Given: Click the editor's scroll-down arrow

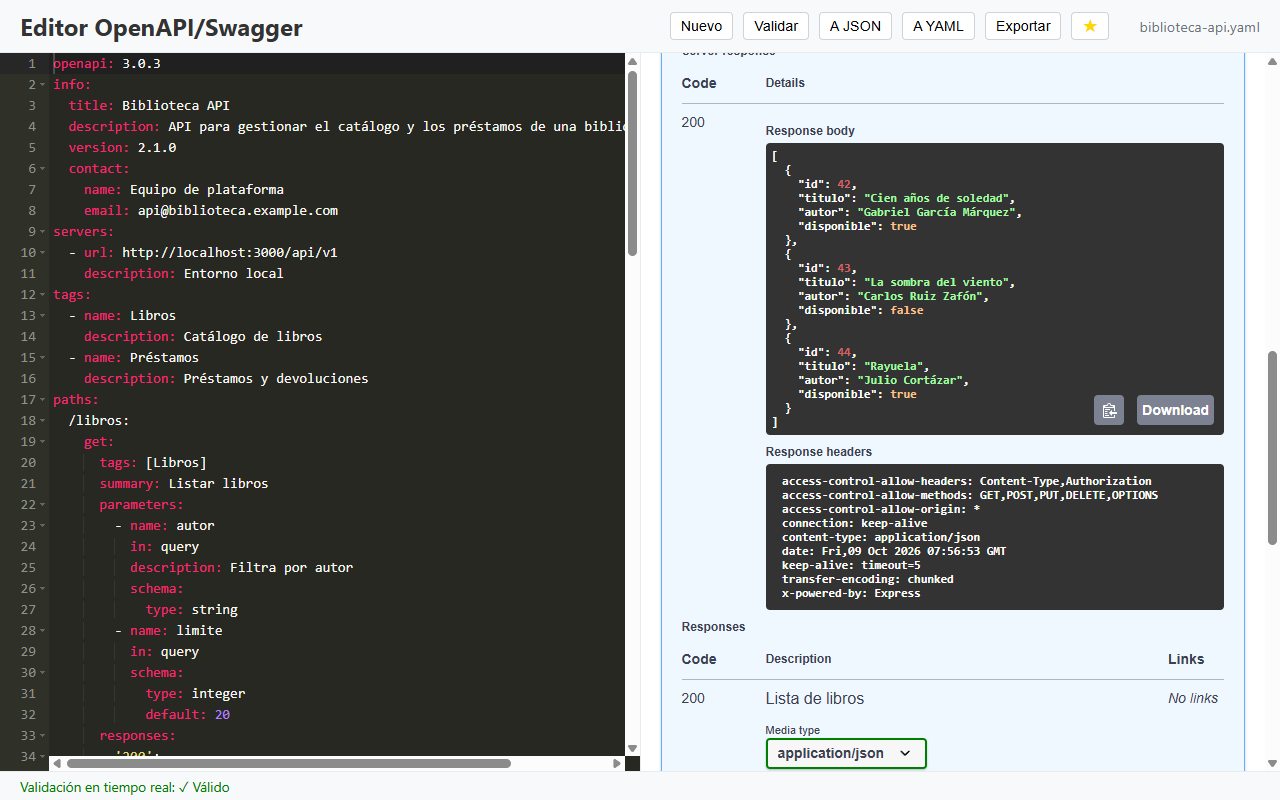Looking at the screenshot, I should pos(632,748).
